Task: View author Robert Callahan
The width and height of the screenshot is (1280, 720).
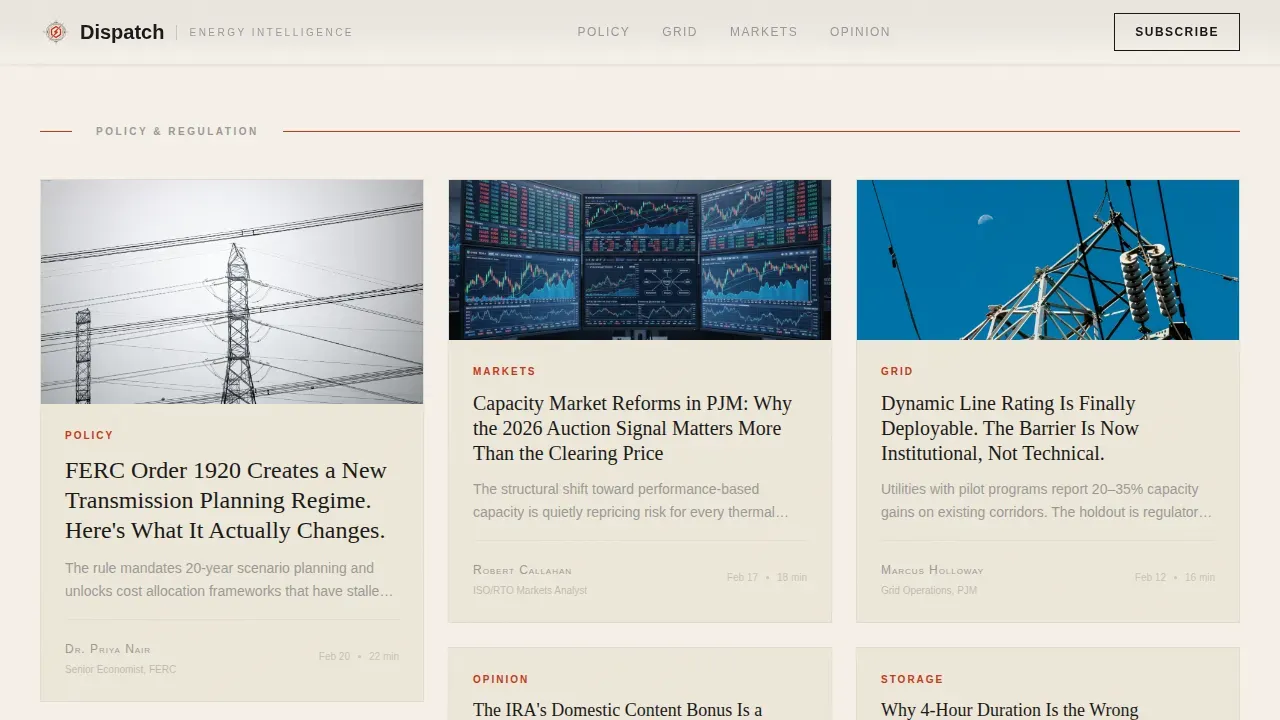Action: coord(522,570)
